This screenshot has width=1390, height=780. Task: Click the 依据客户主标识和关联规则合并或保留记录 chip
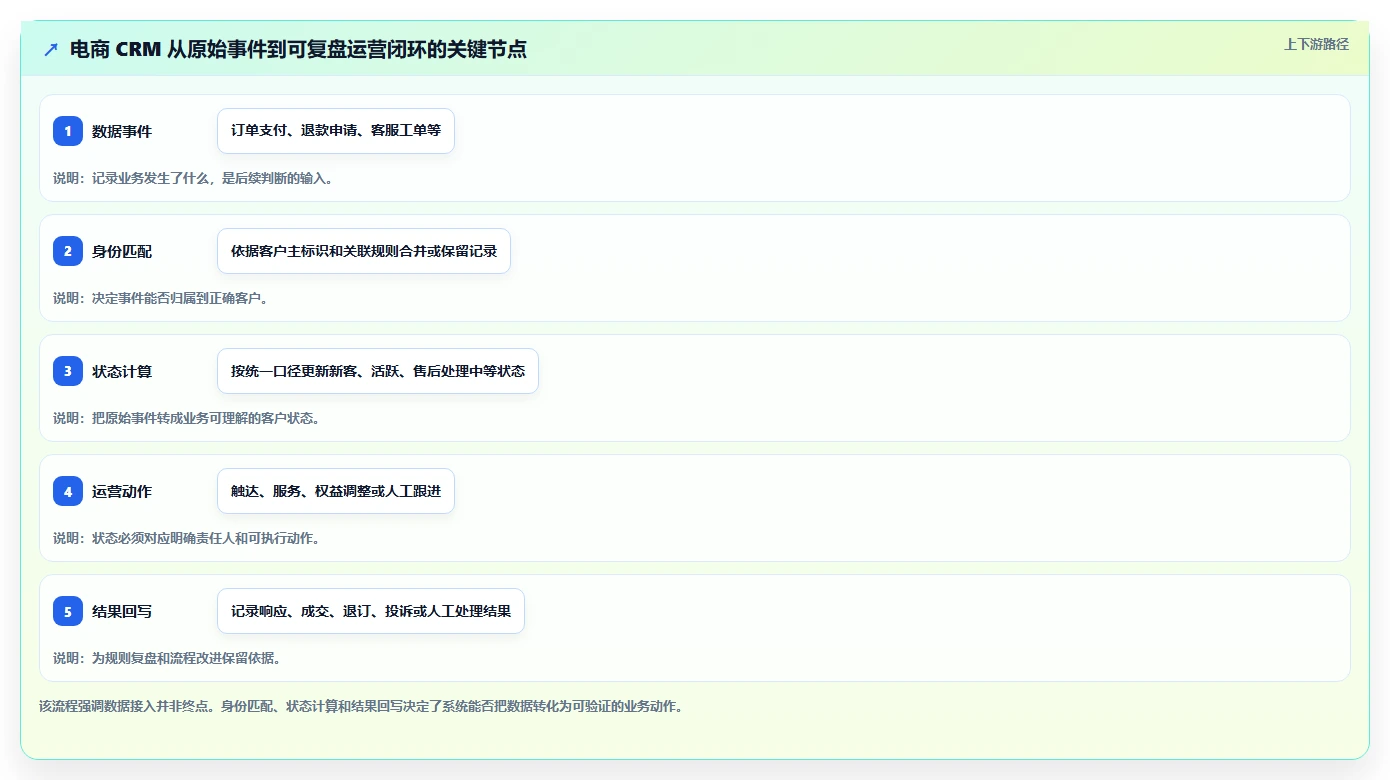click(x=364, y=251)
